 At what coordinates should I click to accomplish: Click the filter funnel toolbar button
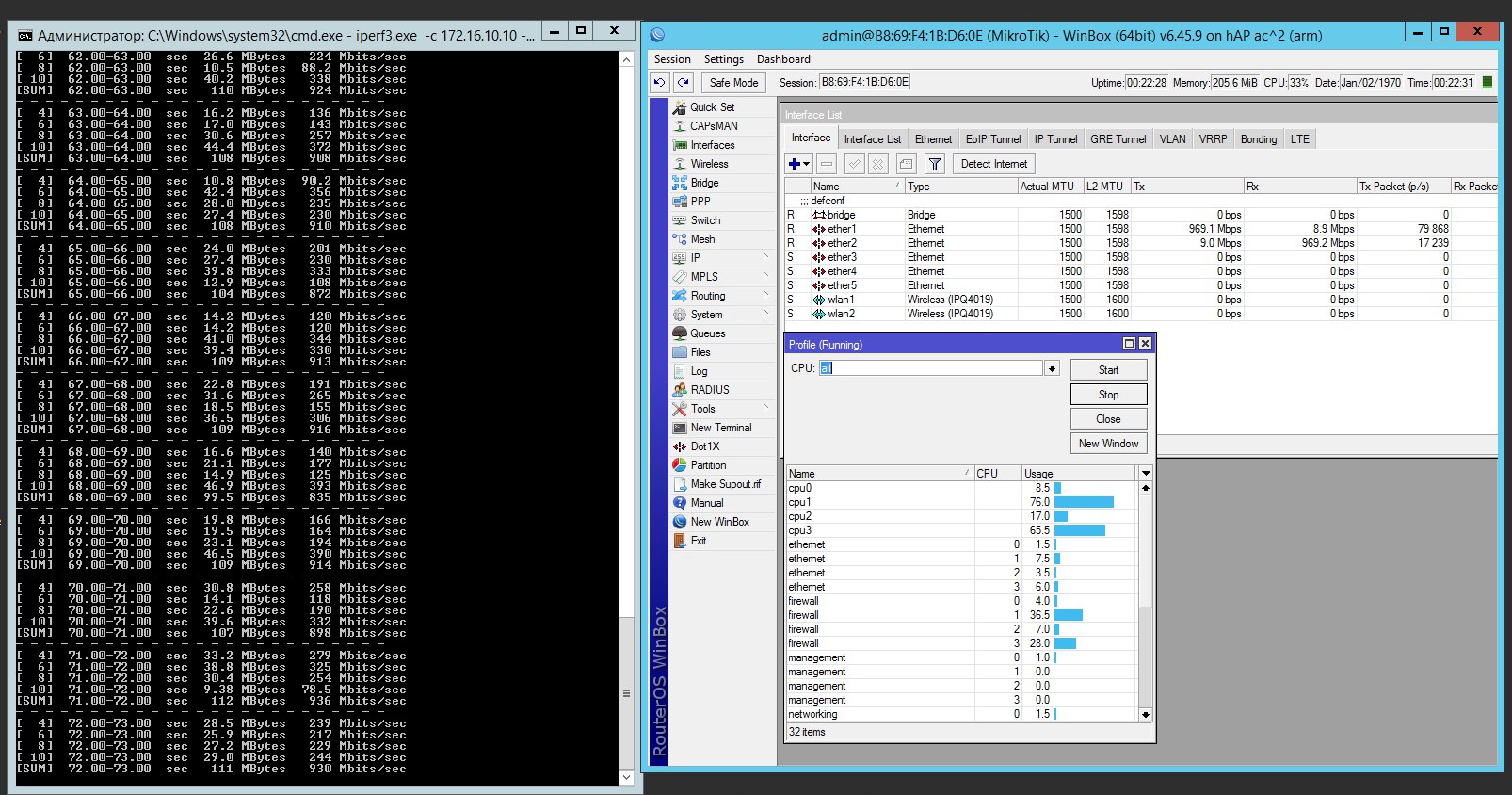click(934, 164)
